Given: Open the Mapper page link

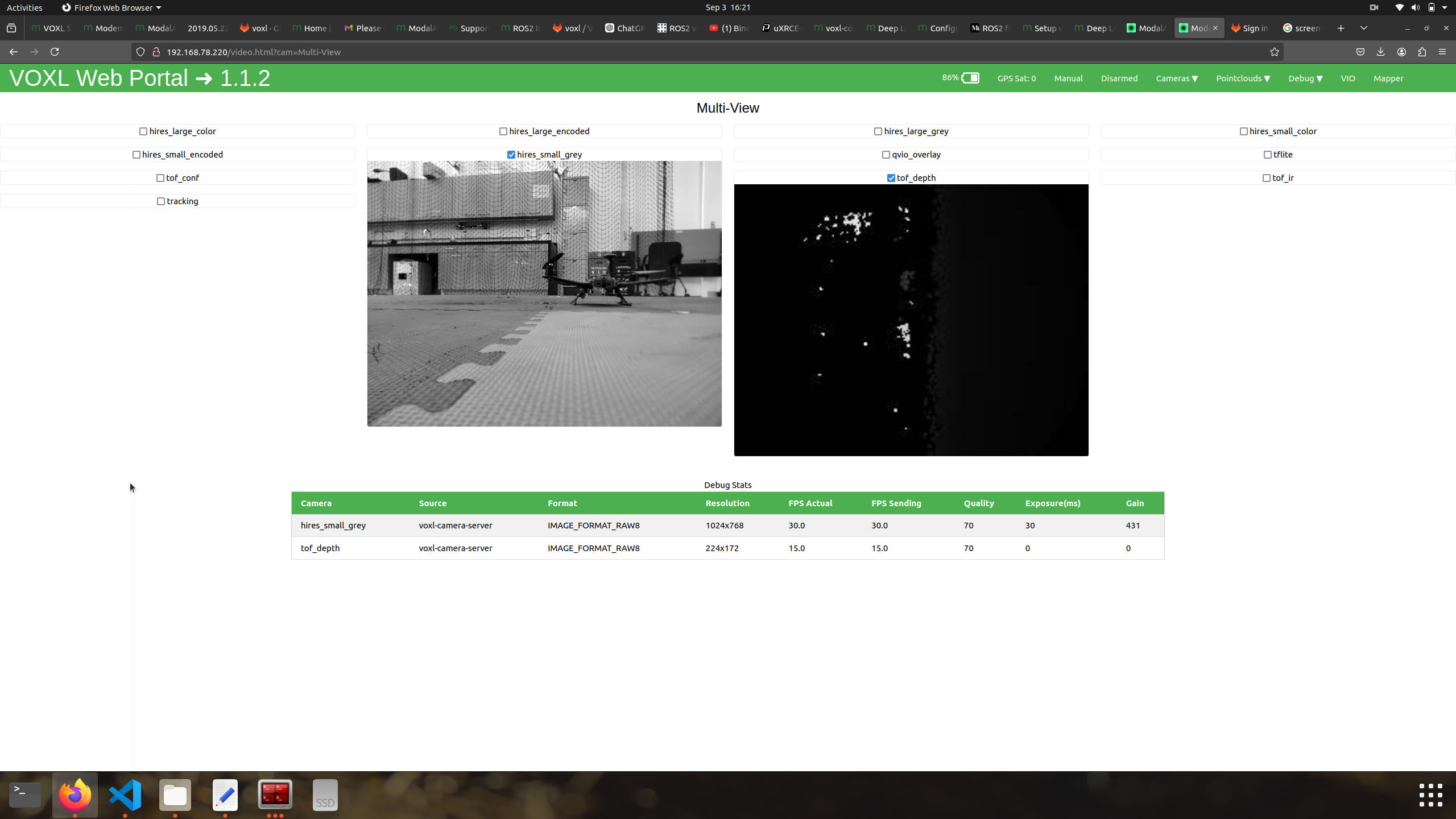Looking at the screenshot, I should [x=1388, y=78].
